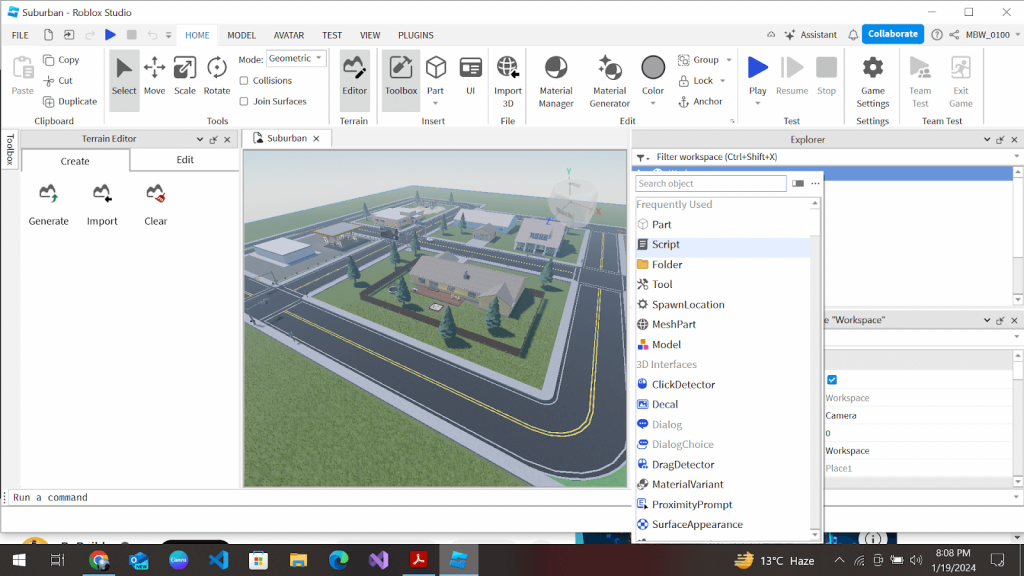Viewport: 1024px width, 576px height.
Task: Select the Select tool in the Tools group
Action: click(123, 77)
